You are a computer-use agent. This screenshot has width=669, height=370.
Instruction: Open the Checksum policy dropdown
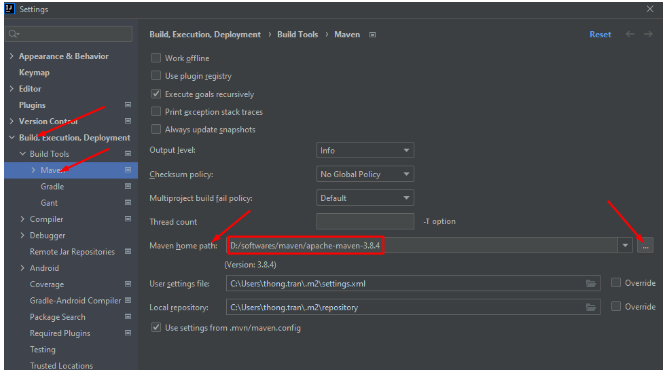365,174
